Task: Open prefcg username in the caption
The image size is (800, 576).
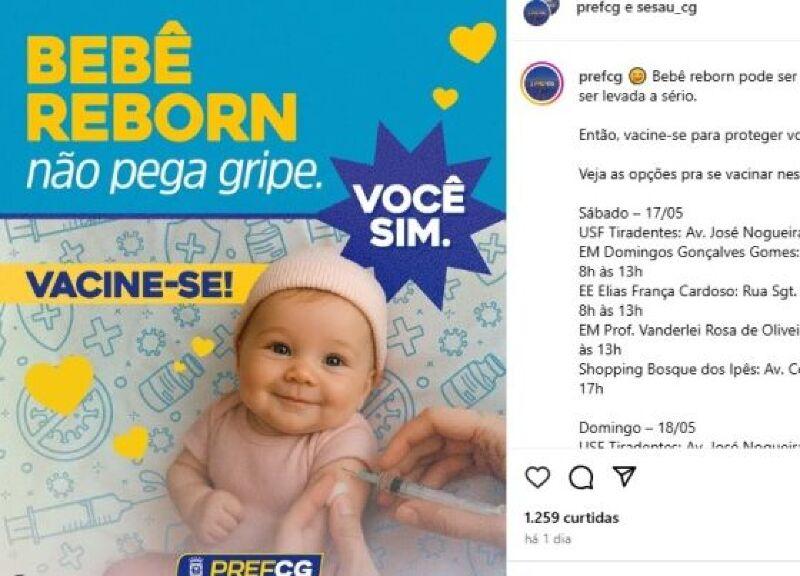Action: pos(601,77)
